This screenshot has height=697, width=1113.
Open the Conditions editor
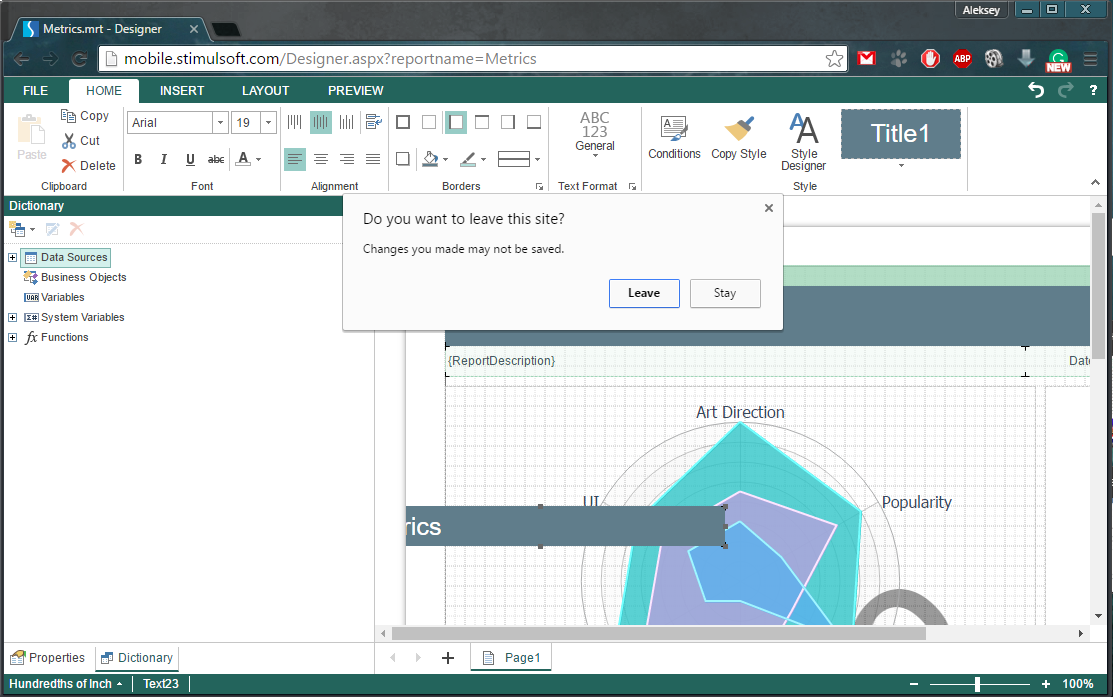click(x=674, y=138)
